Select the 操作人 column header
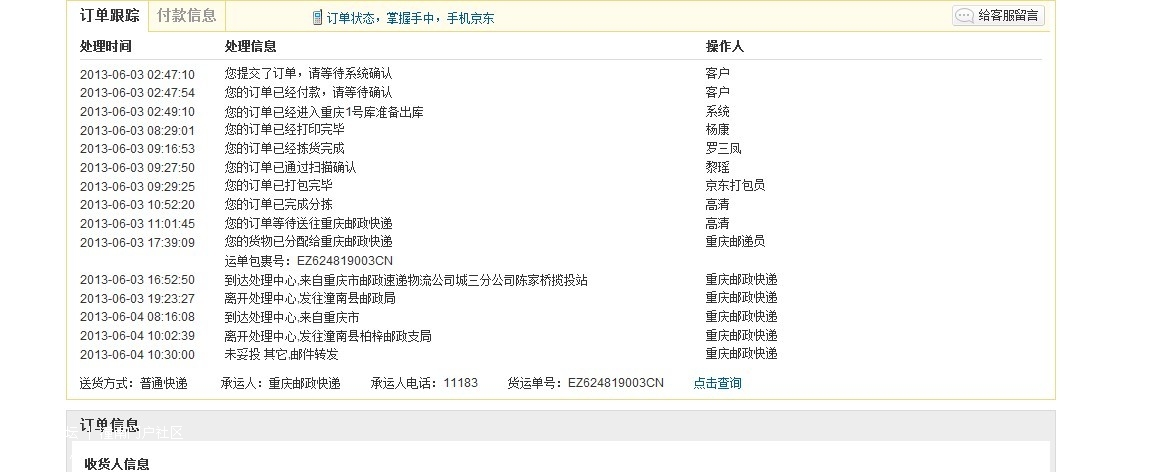 (x=725, y=46)
